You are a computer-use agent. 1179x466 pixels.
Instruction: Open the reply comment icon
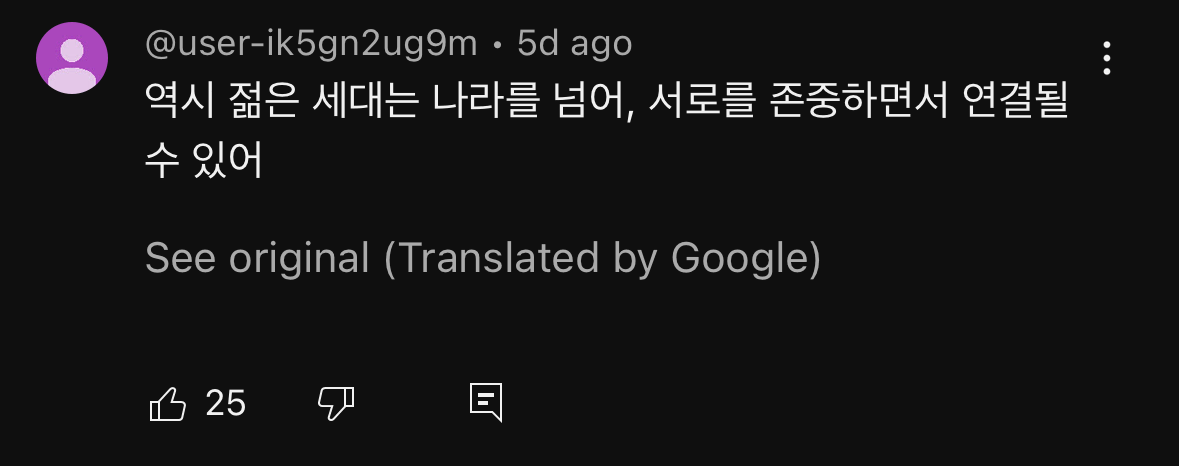tap(485, 402)
